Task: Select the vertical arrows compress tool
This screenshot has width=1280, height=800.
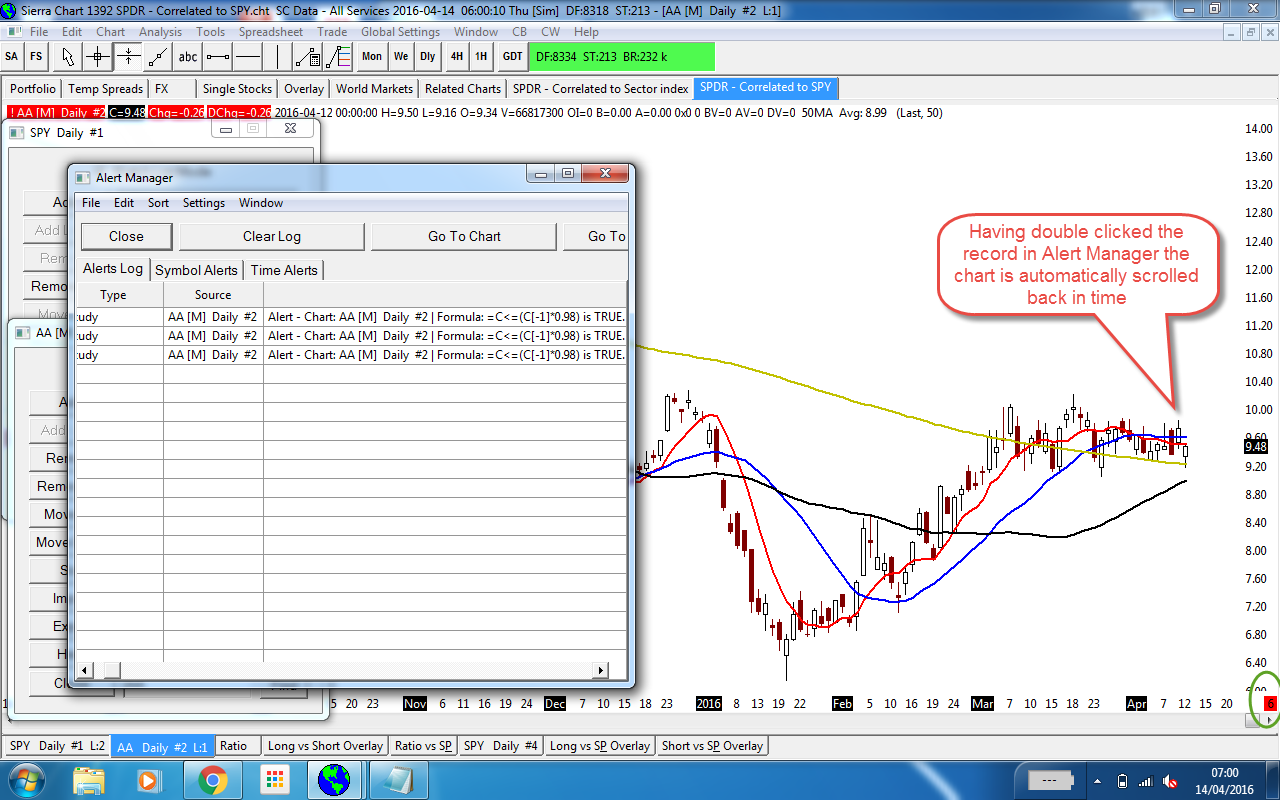Action: (128, 56)
